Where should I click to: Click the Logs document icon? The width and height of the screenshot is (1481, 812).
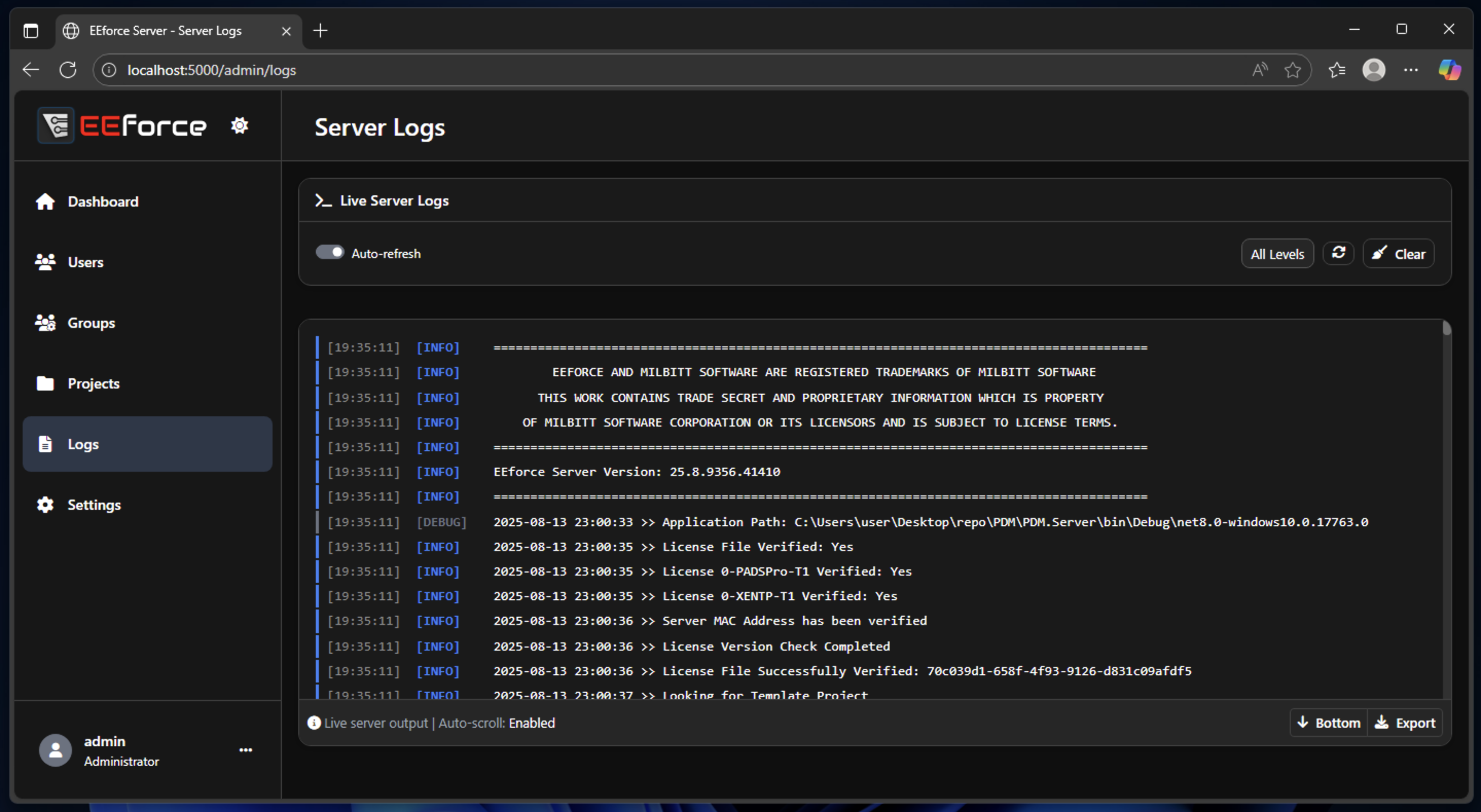click(x=45, y=444)
